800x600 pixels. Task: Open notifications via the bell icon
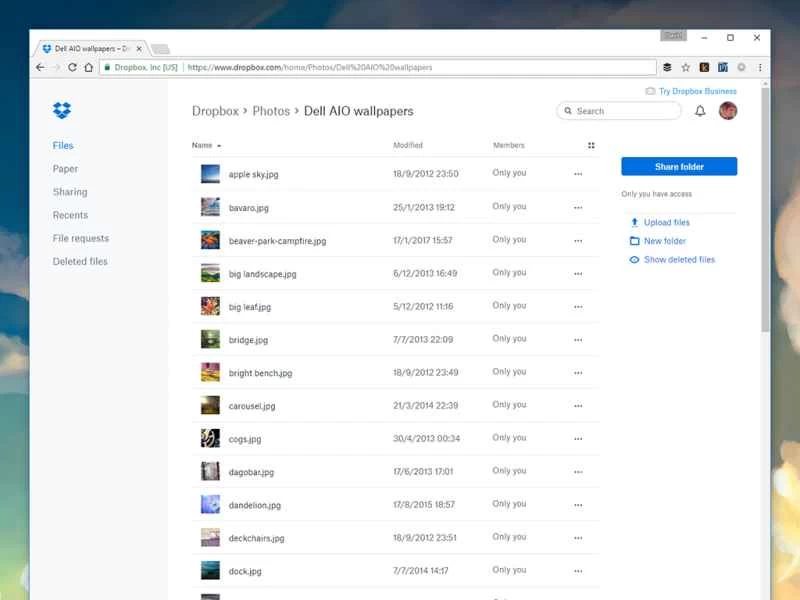tap(702, 111)
